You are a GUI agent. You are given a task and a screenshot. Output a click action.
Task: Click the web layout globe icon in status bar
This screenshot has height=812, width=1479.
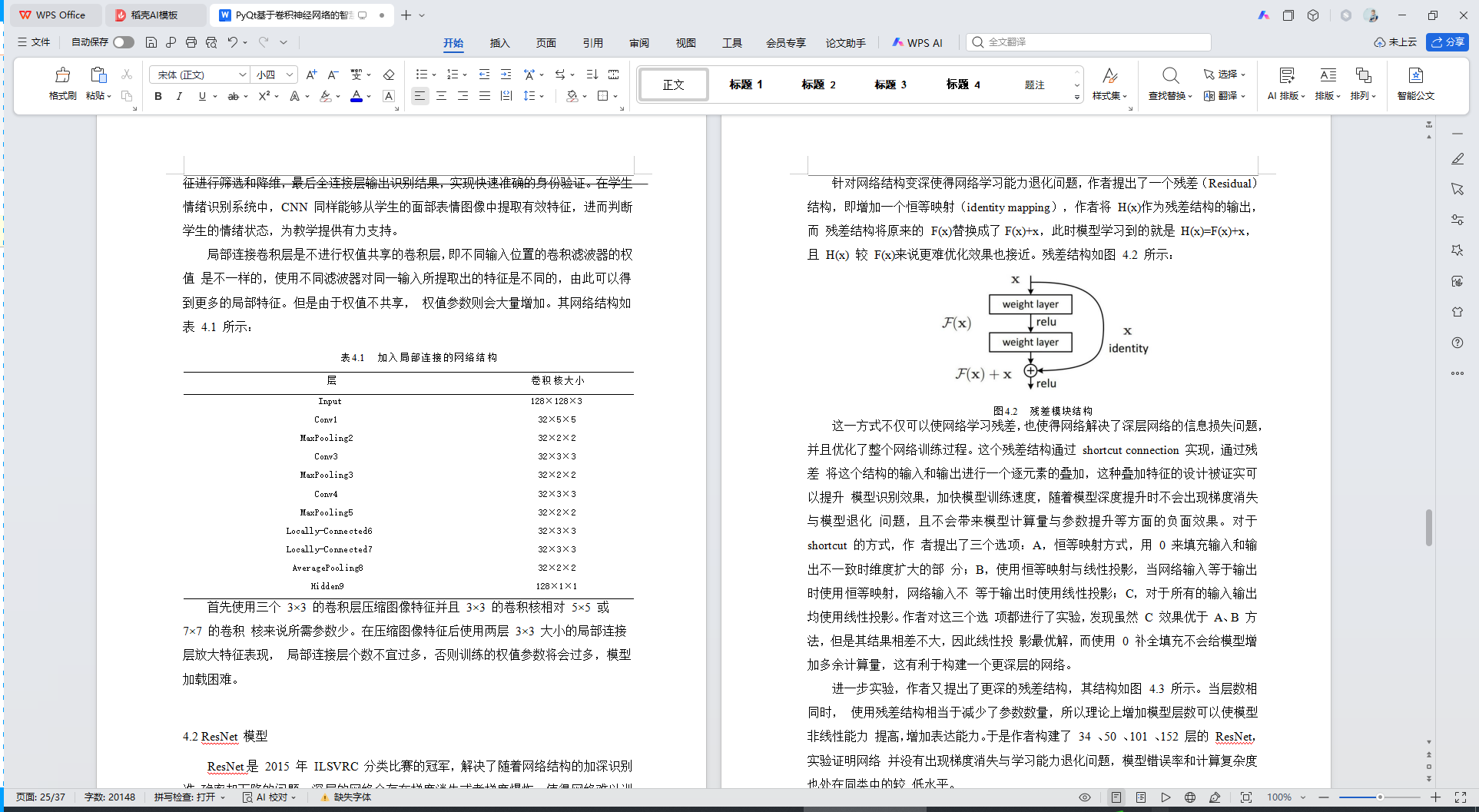pyautogui.click(x=1190, y=797)
